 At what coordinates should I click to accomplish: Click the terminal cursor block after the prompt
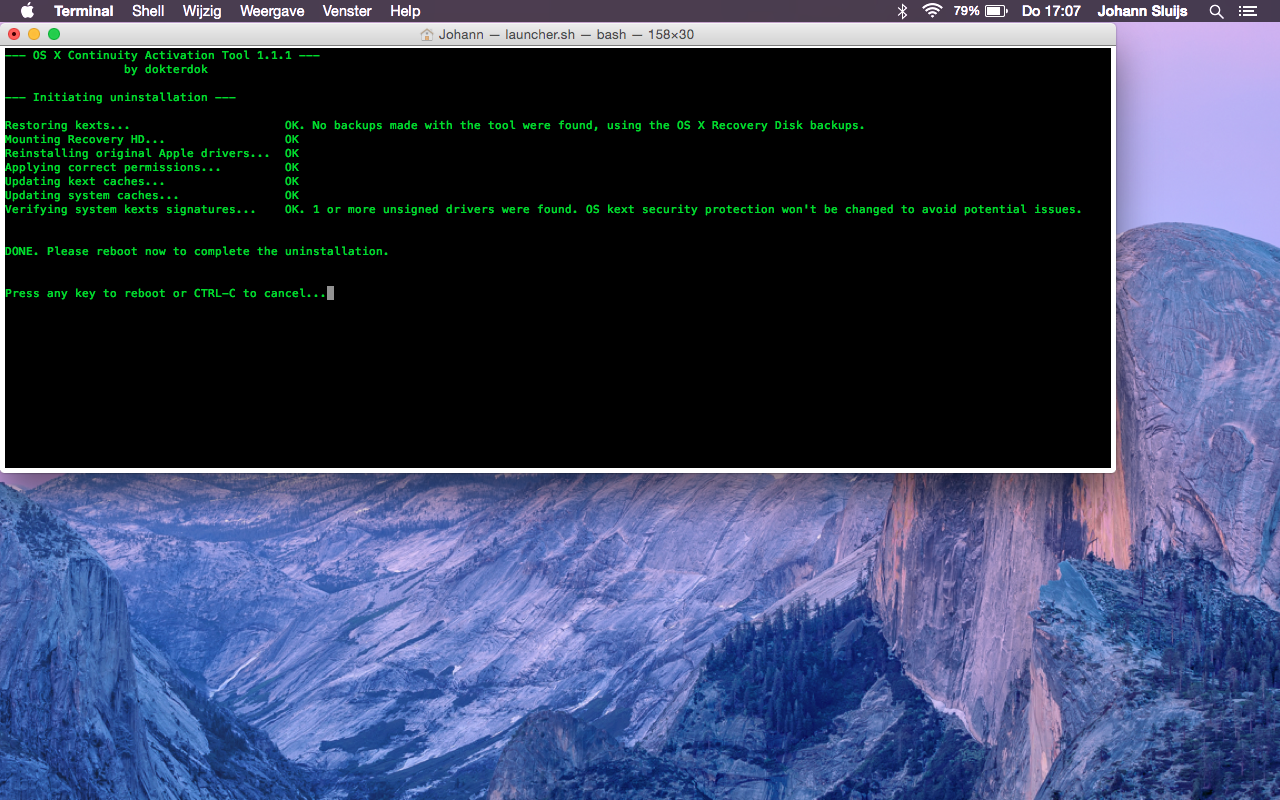click(x=330, y=293)
